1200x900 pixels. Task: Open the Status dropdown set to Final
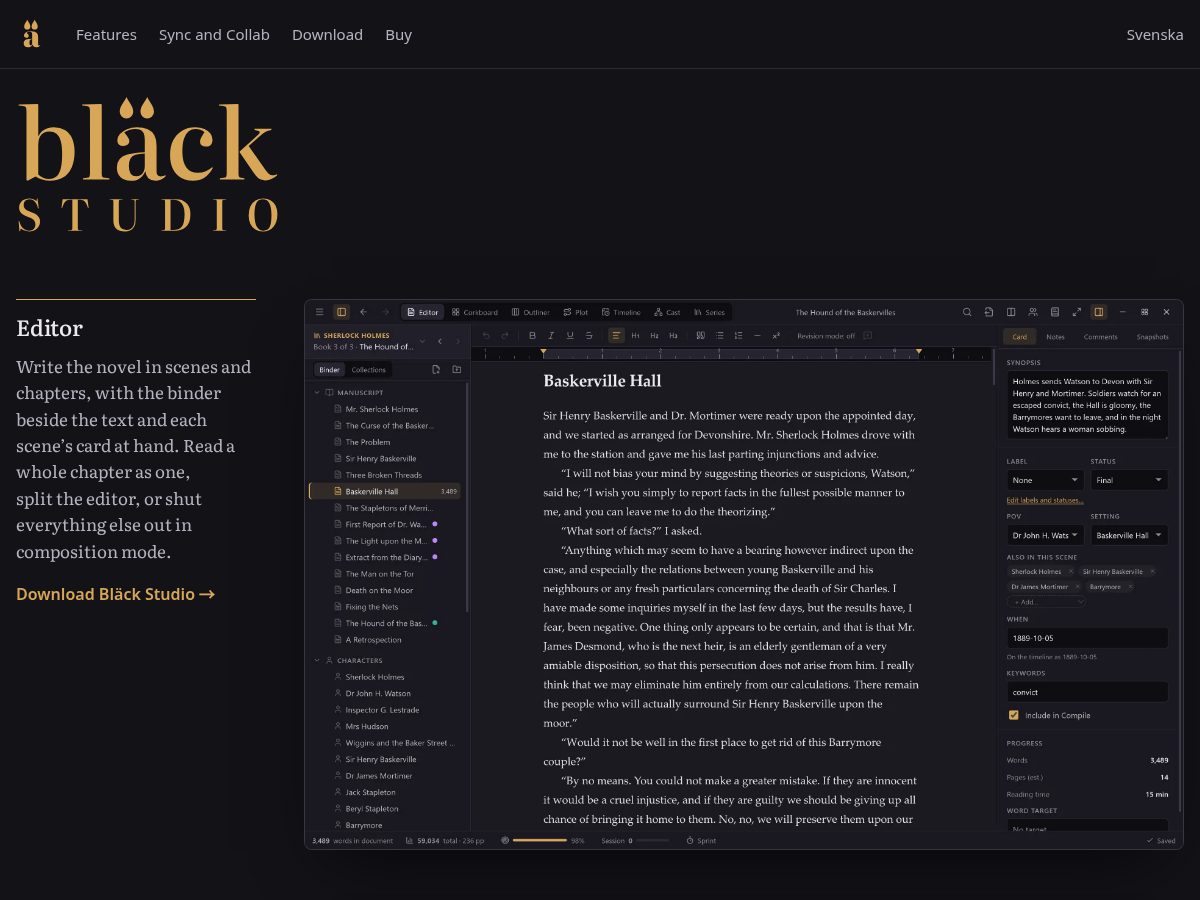coord(1130,480)
